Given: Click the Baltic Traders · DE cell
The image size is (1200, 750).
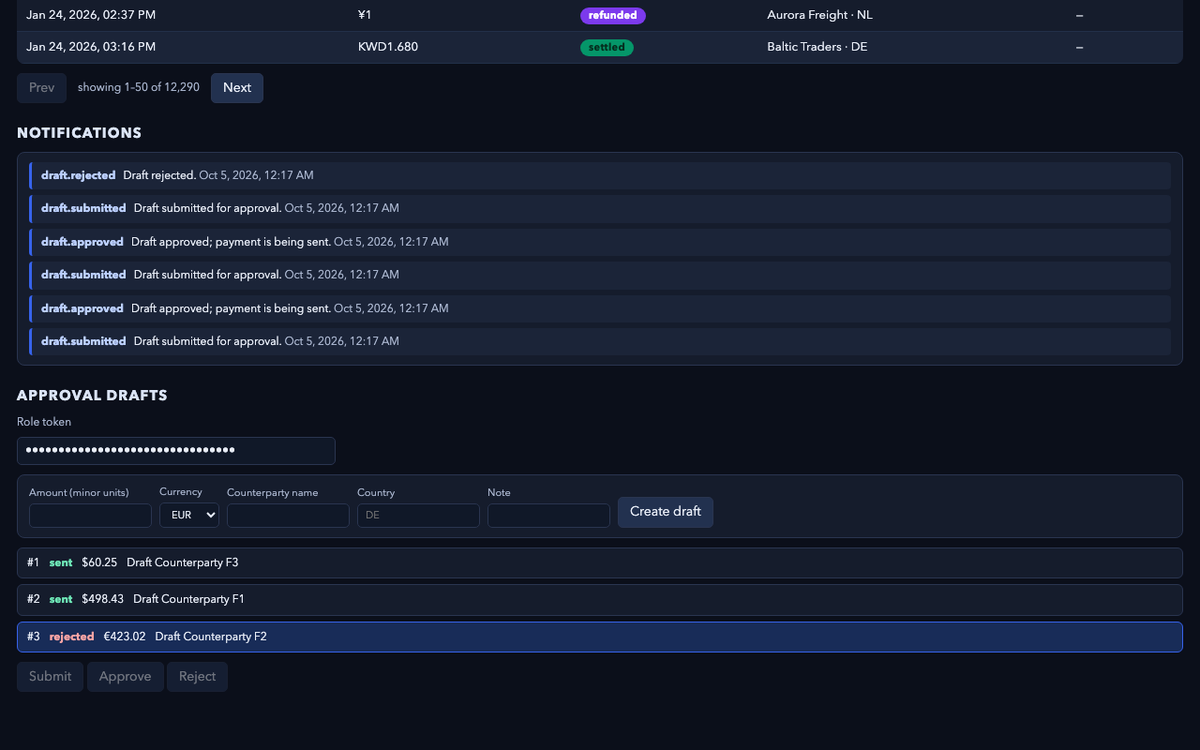Looking at the screenshot, I should [817, 47].
